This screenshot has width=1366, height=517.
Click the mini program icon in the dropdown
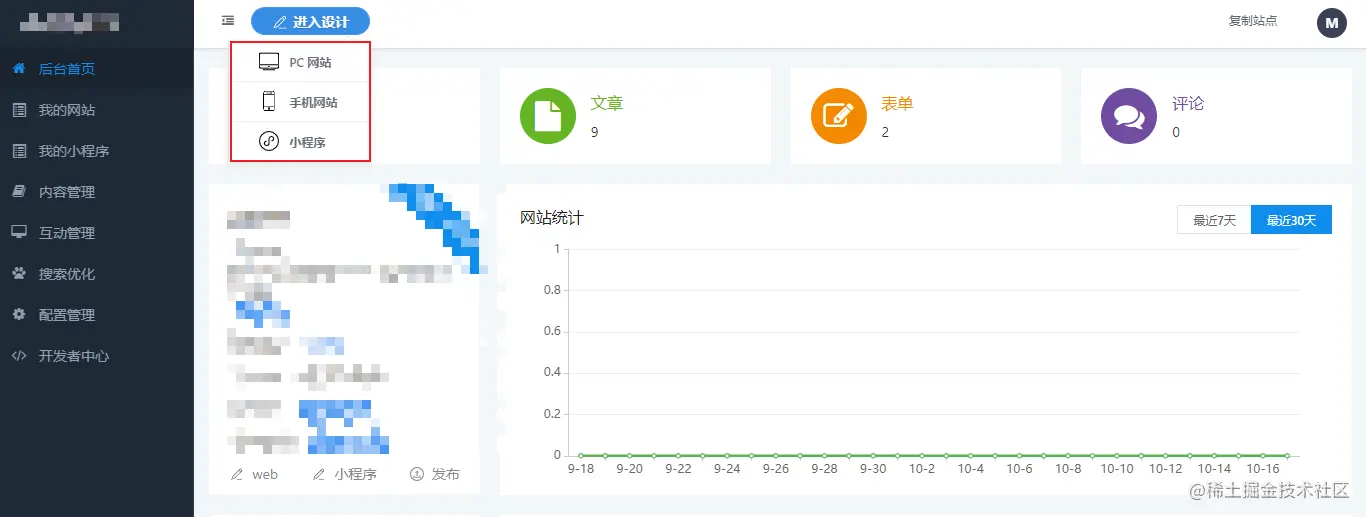(269, 142)
